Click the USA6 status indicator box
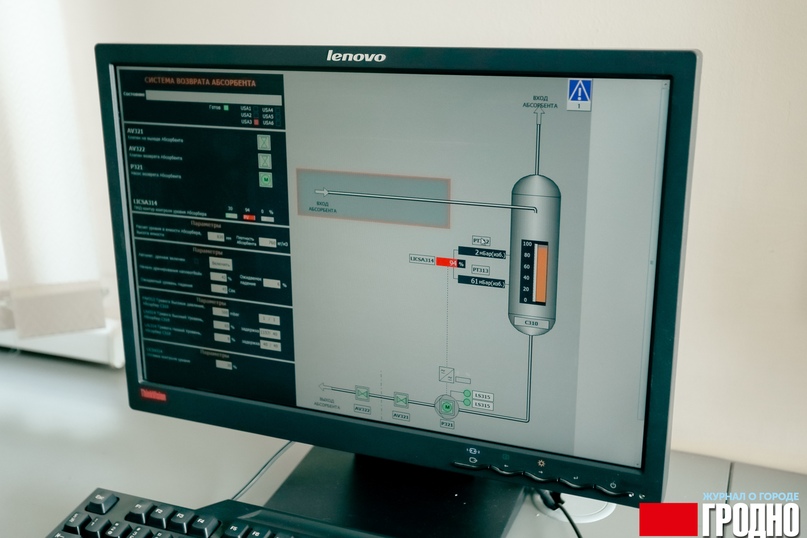 [278, 123]
